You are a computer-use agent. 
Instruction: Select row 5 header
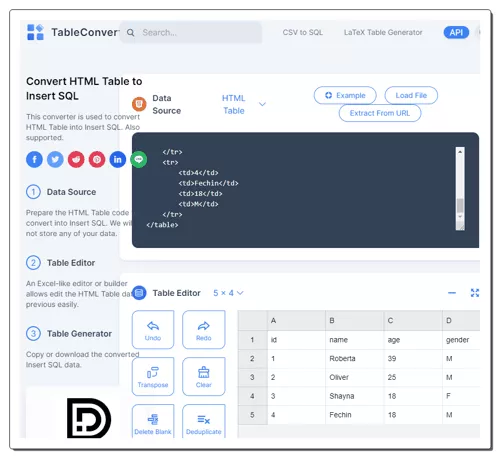pos(252,415)
